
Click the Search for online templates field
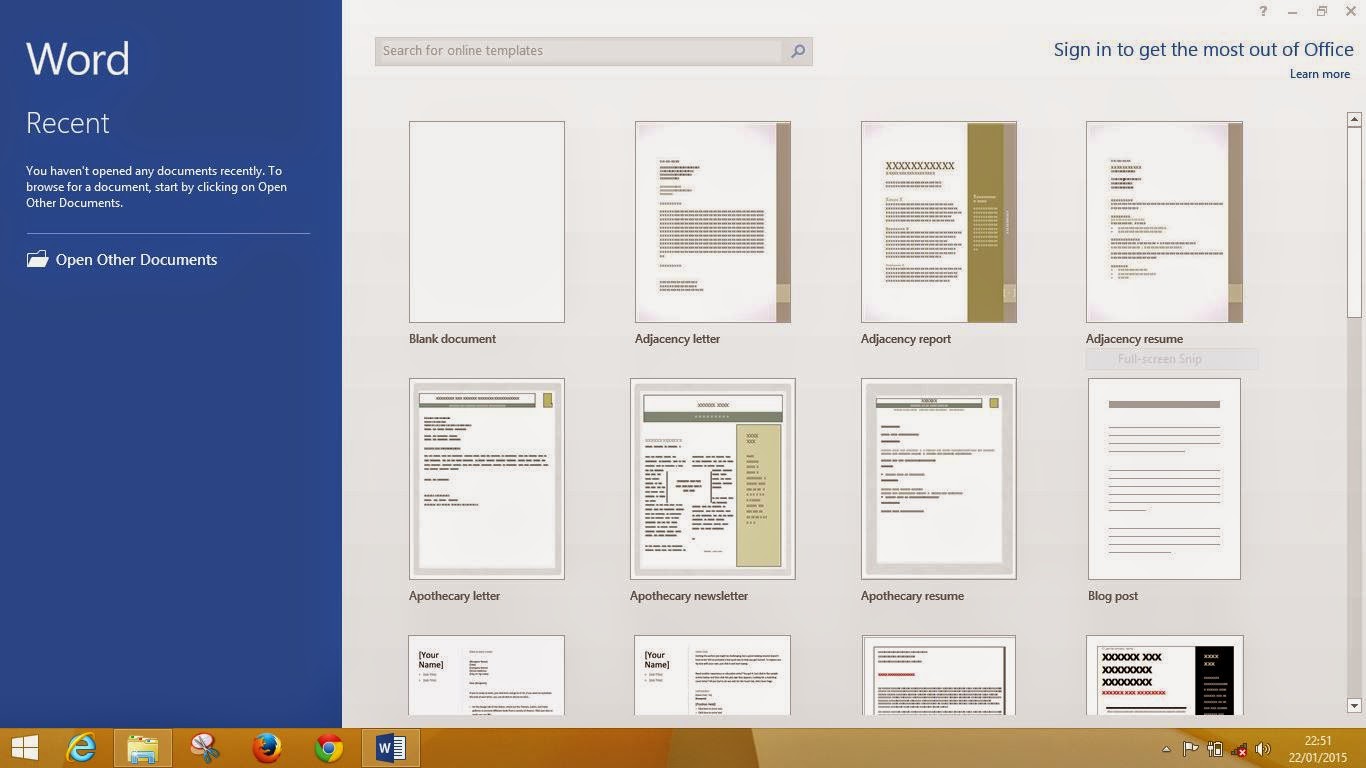580,51
